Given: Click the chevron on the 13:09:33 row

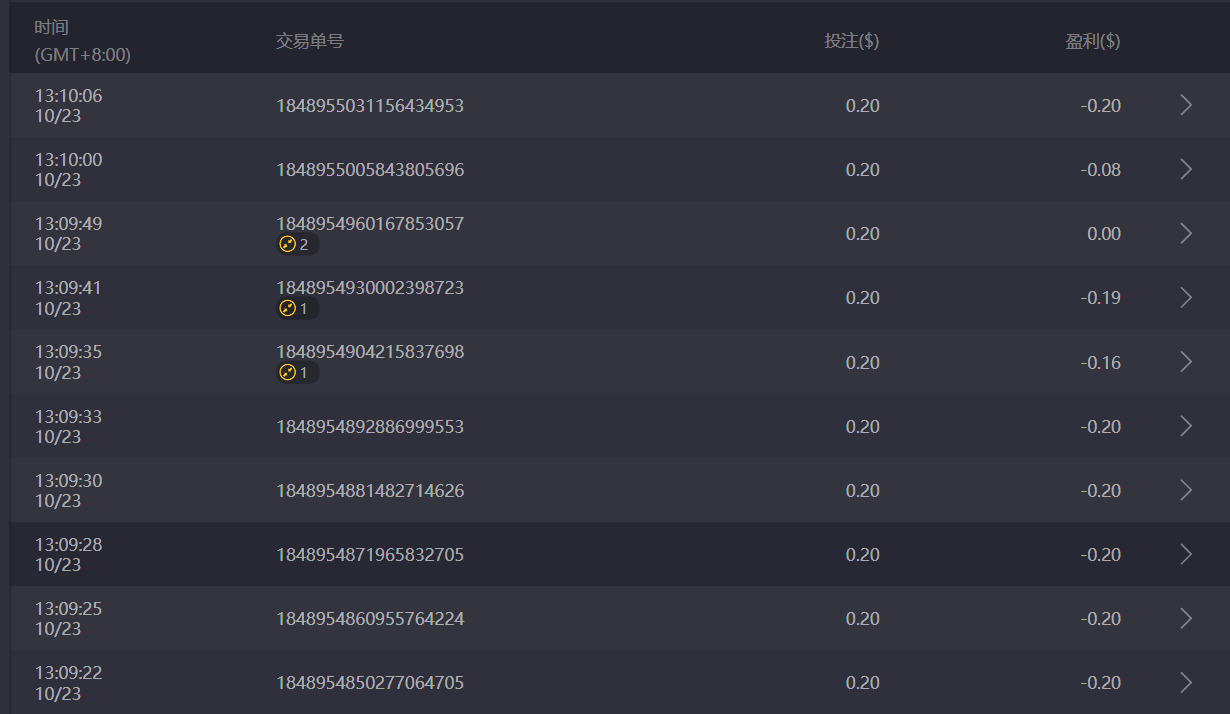Looking at the screenshot, I should pos(1186,426).
